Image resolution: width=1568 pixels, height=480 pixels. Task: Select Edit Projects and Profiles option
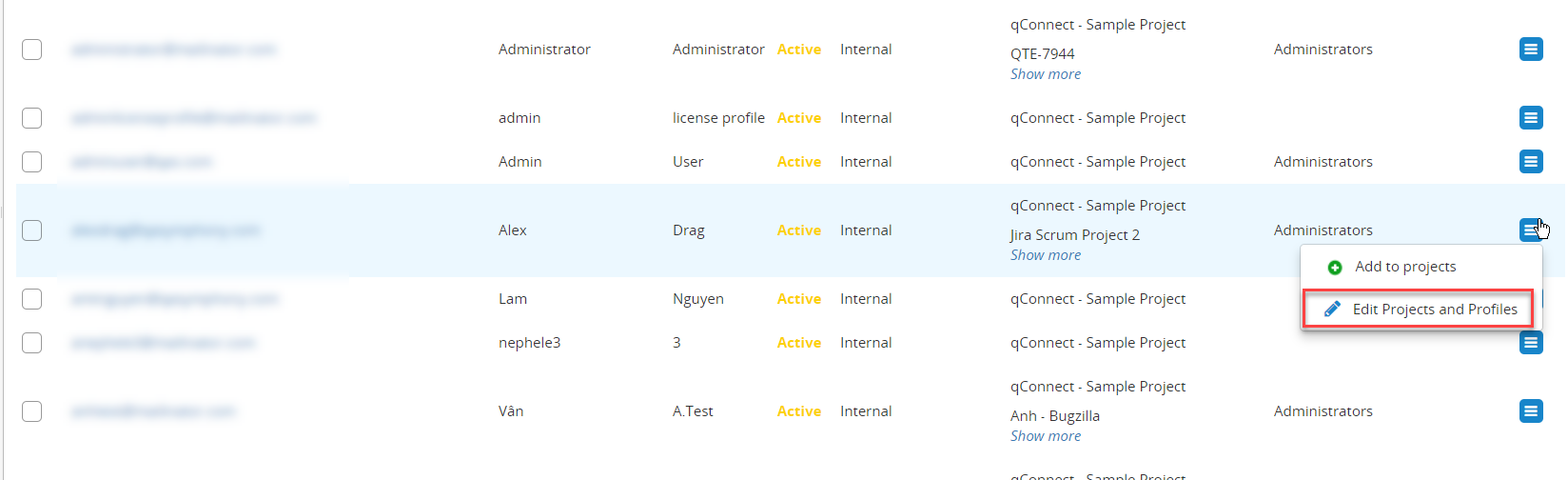click(x=1434, y=310)
